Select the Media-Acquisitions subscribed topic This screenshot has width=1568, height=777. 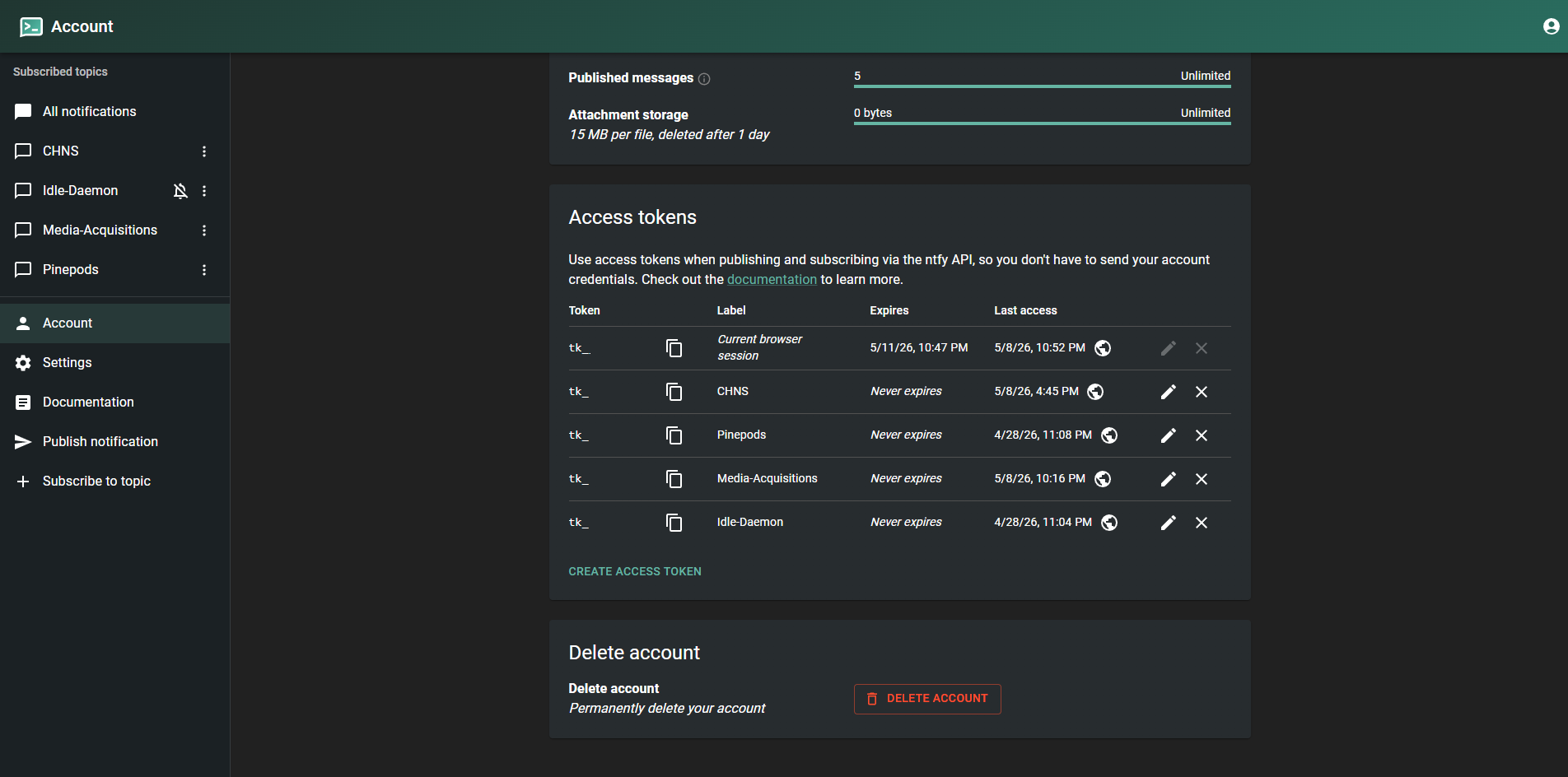[114, 230]
